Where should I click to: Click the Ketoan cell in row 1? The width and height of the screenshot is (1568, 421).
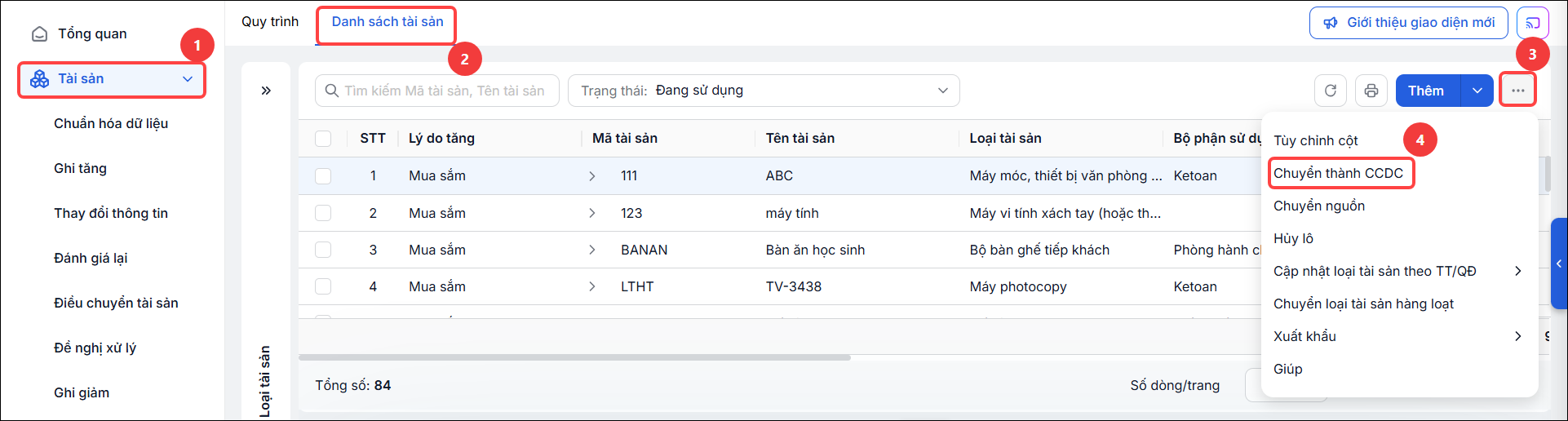[x=1195, y=176]
